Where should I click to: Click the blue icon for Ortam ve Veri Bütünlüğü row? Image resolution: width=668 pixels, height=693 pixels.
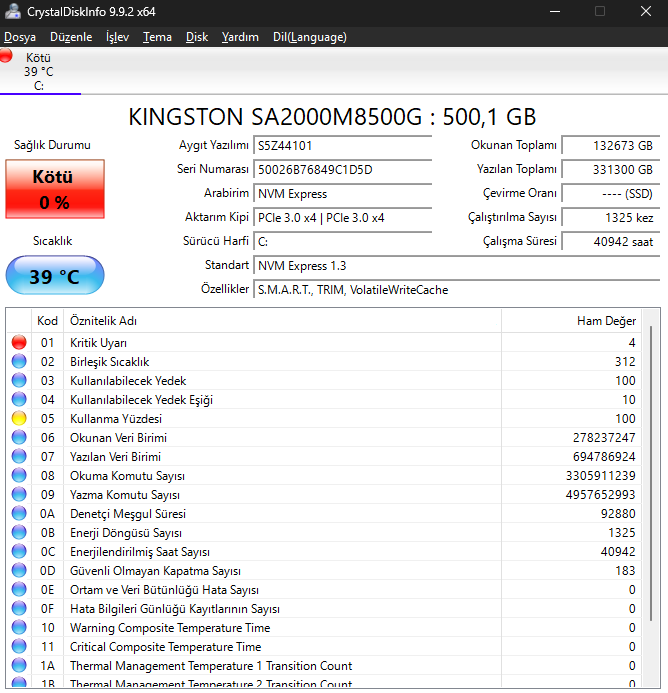[x=19, y=589]
